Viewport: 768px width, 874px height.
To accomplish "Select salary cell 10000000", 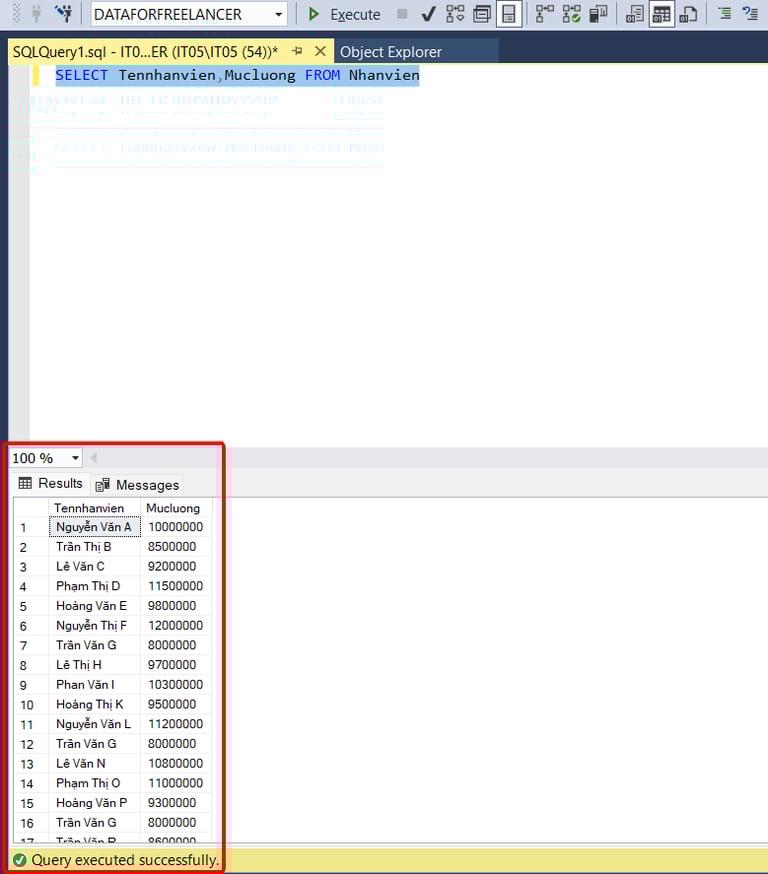I will pyautogui.click(x=176, y=527).
